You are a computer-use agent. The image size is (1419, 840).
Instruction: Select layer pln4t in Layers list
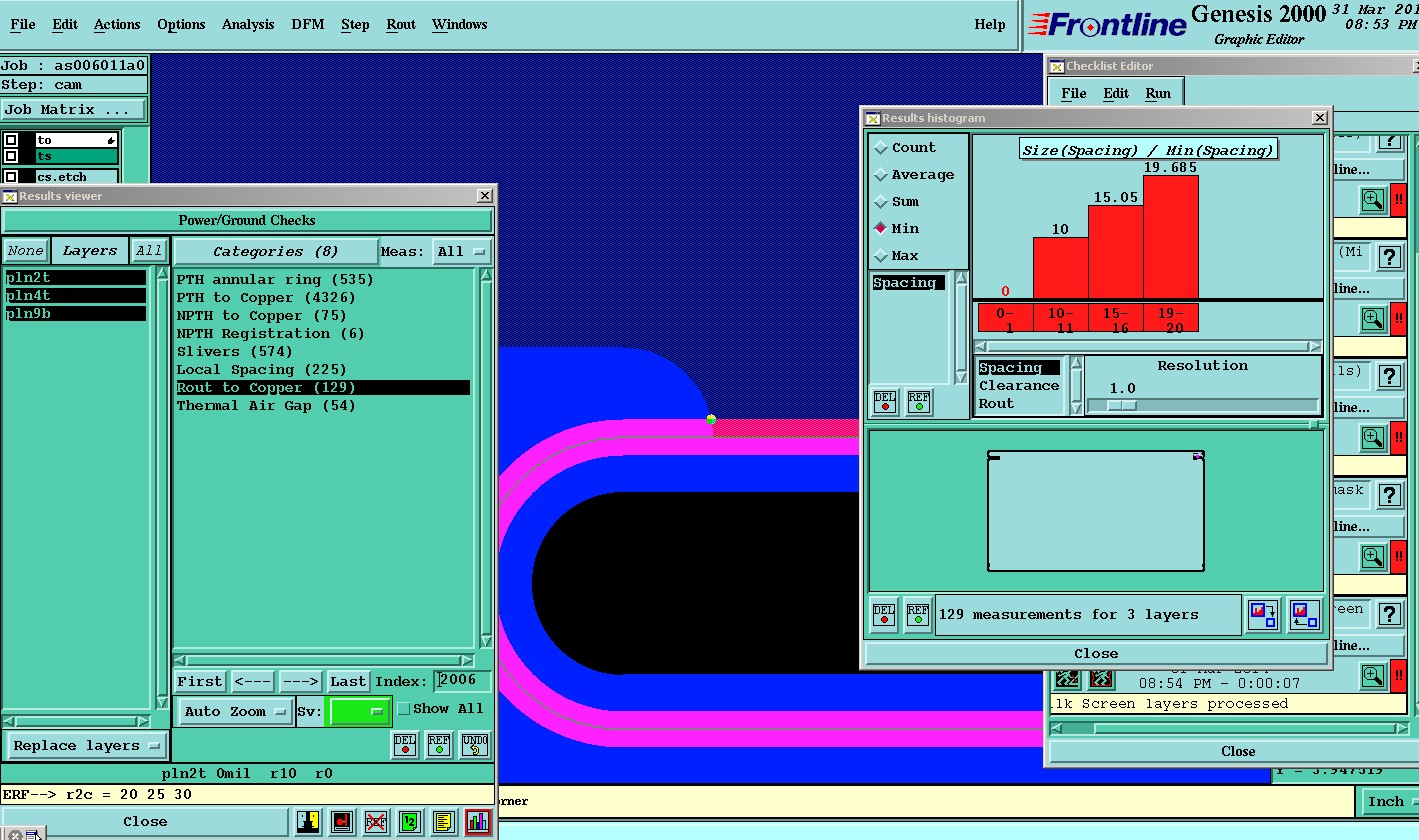point(75,296)
